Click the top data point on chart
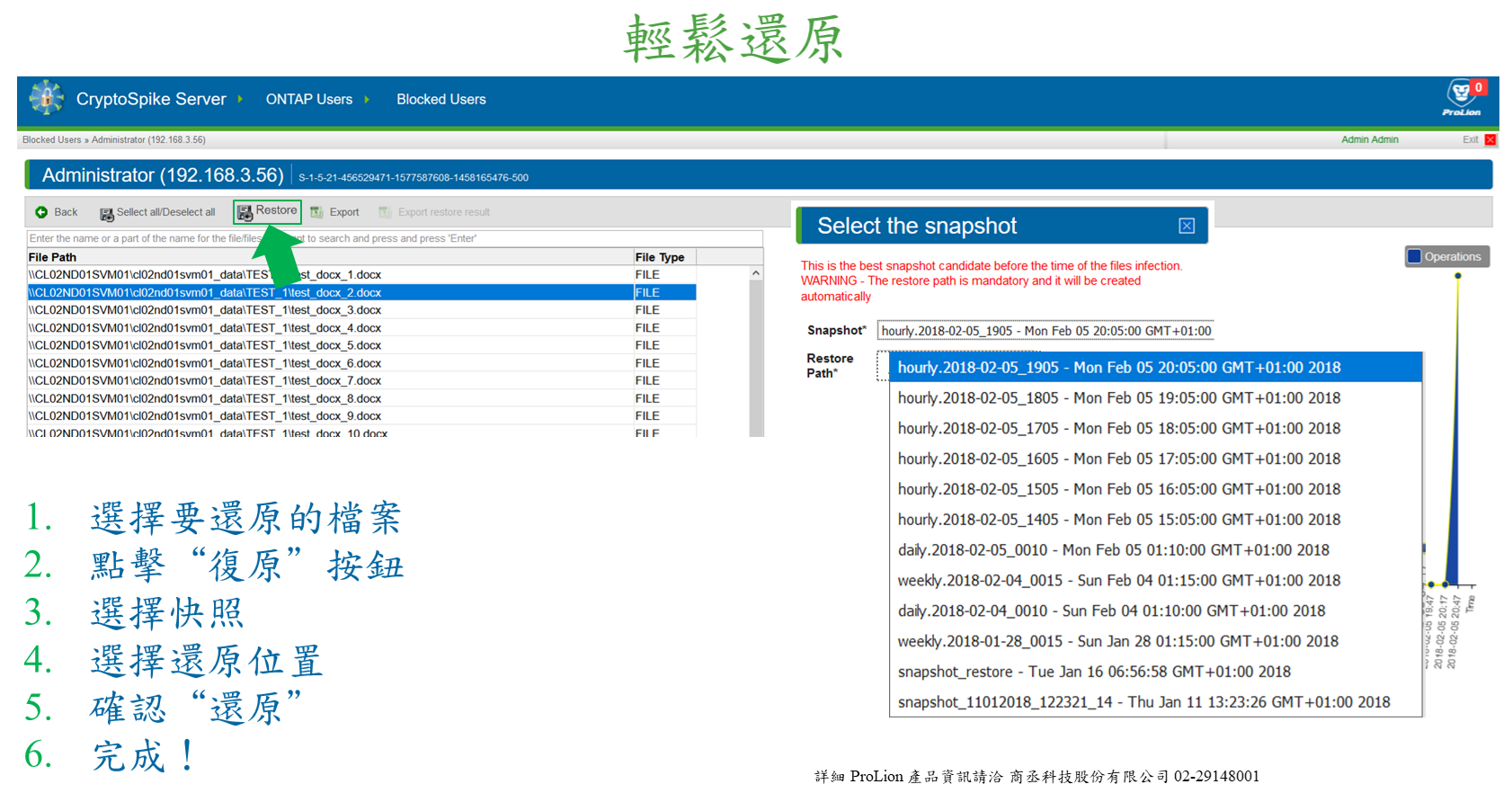Screen dimensions: 1512x793 [x=1457, y=276]
